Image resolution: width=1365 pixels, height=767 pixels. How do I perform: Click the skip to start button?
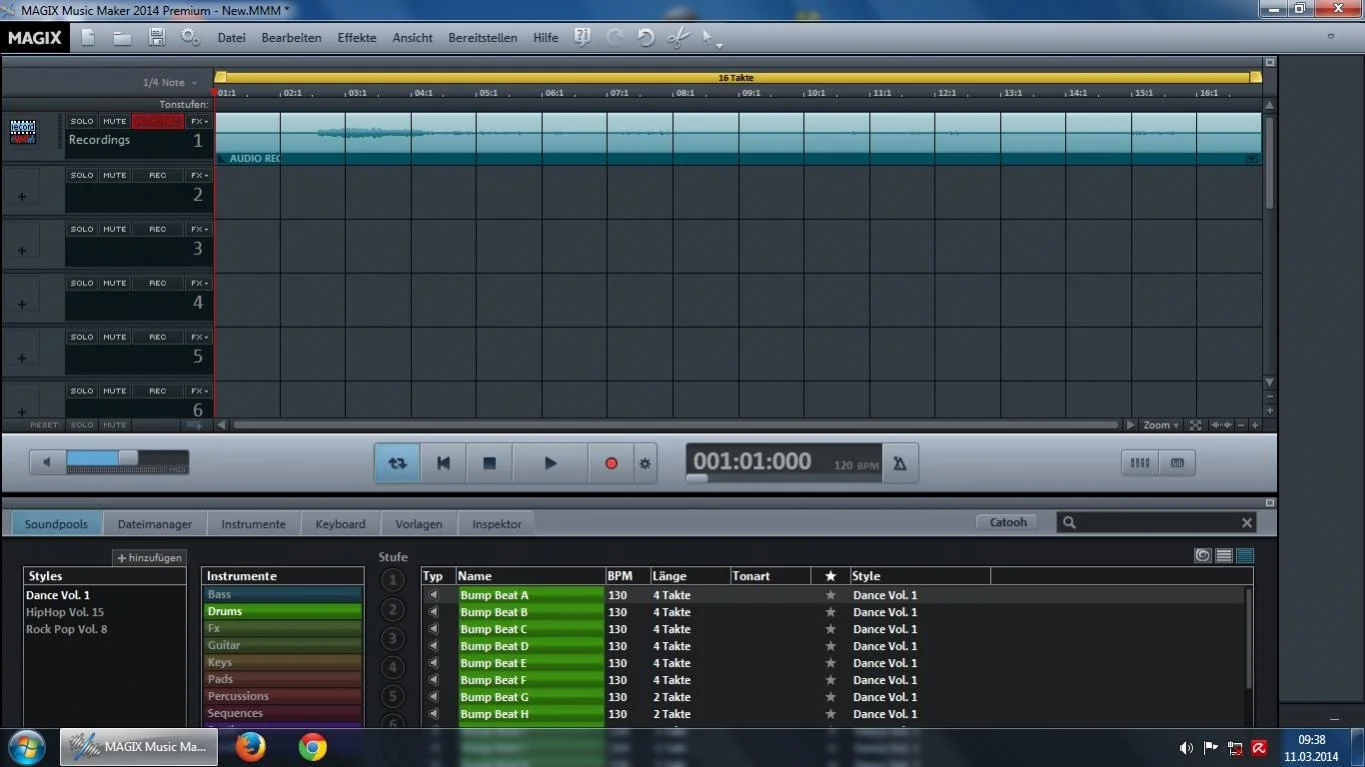tap(443, 463)
